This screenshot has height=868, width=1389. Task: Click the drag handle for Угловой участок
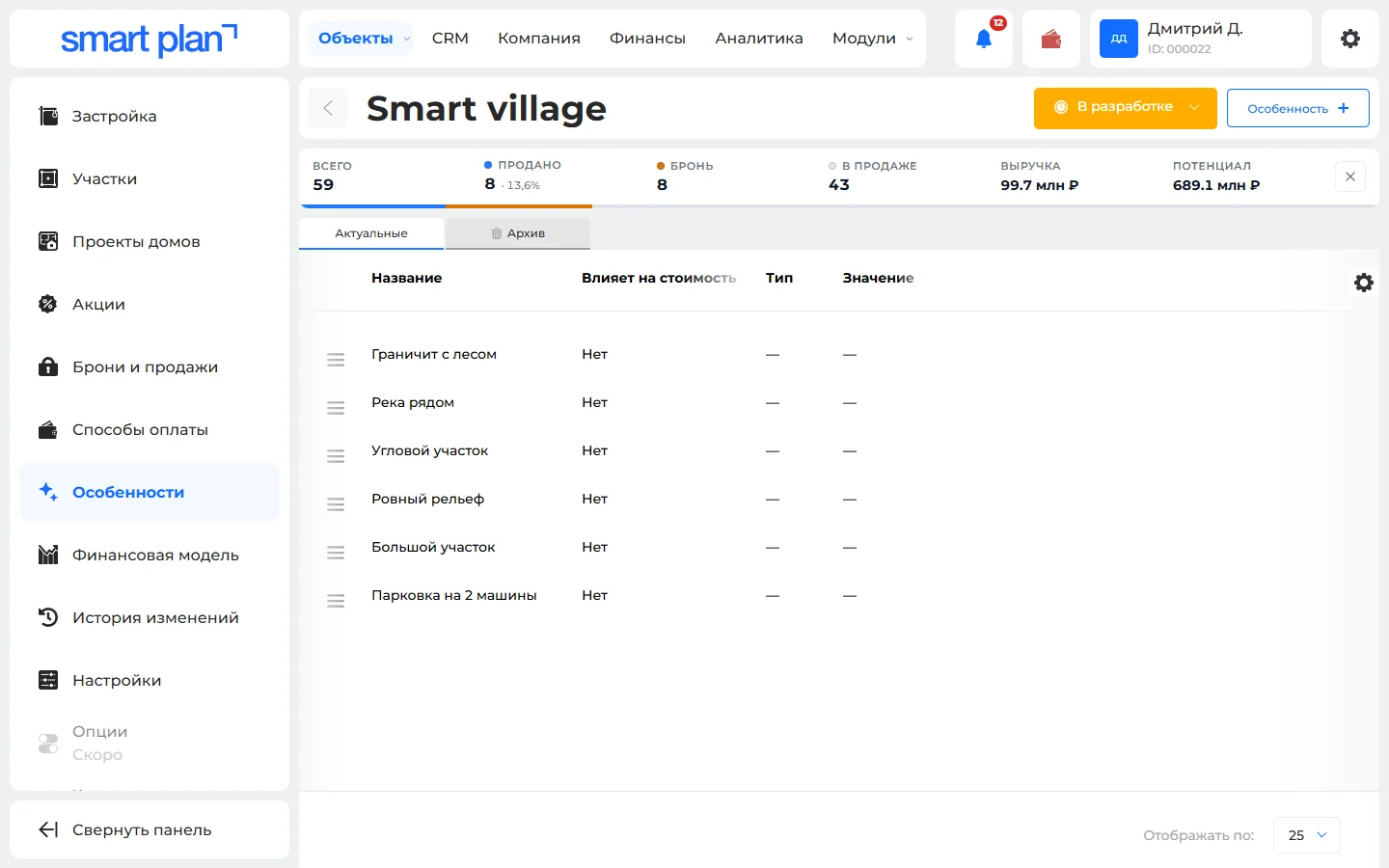(x=336, y=456)
